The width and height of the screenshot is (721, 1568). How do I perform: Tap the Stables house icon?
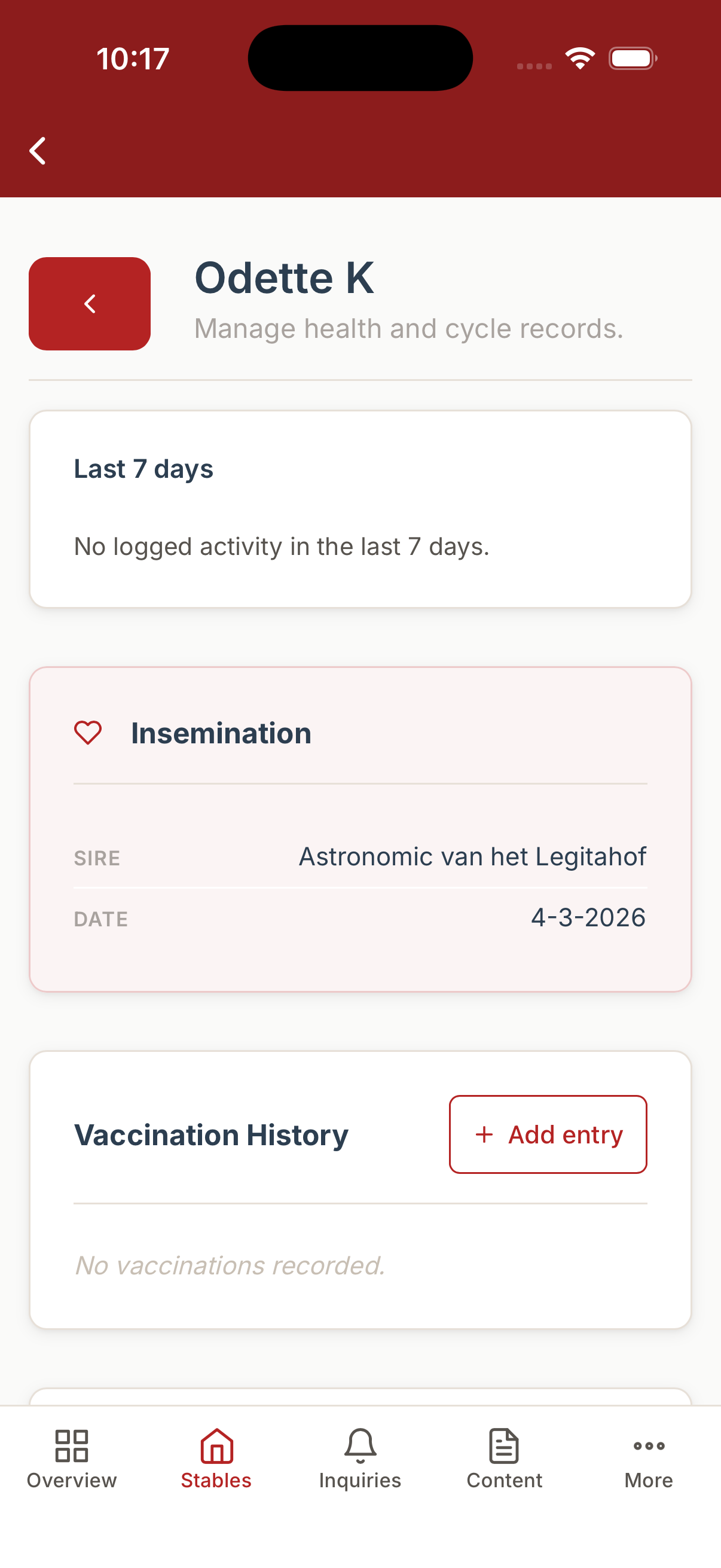click(x=216, y=1445)
